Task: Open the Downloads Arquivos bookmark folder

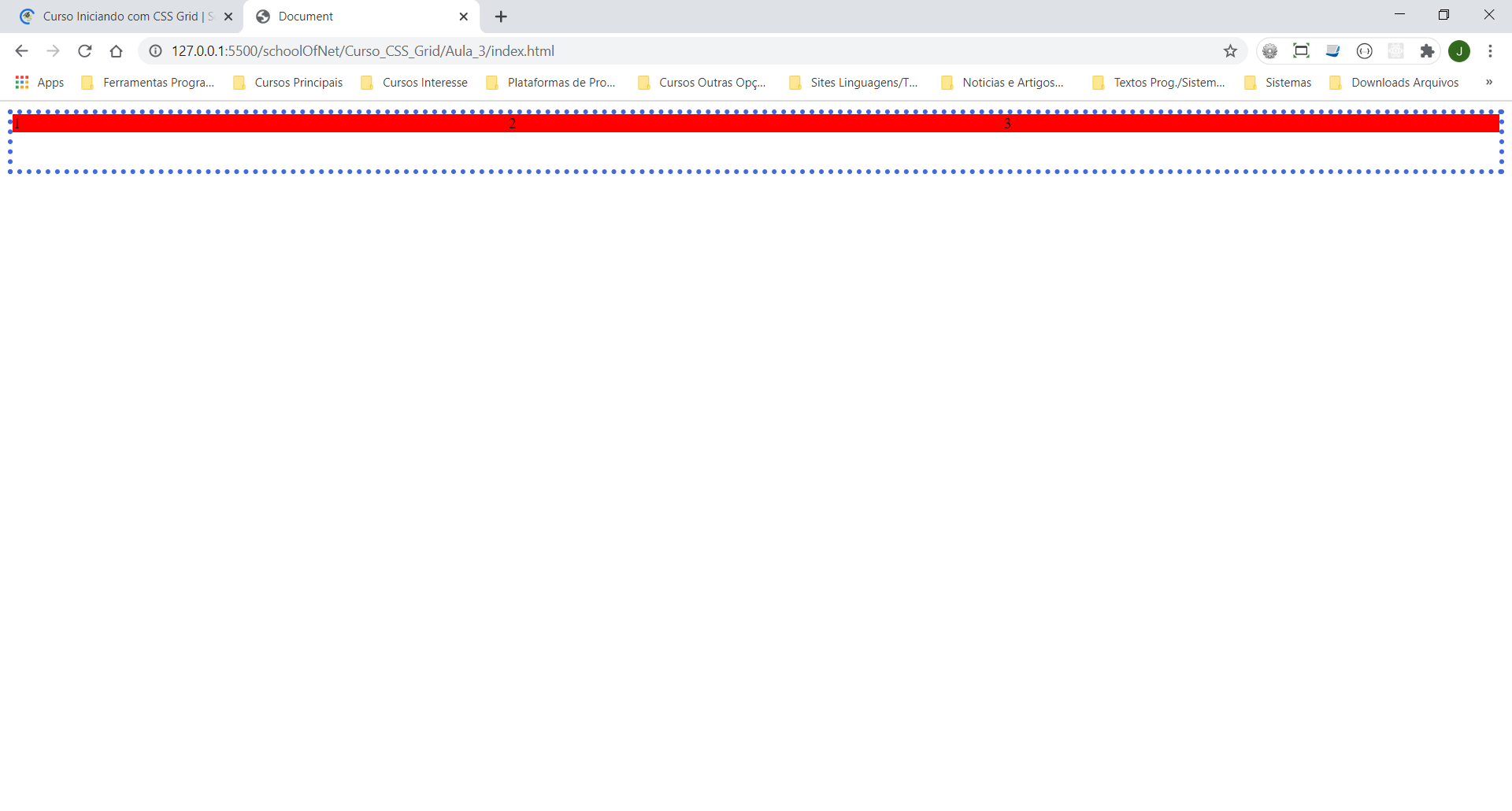Action: pyautogui.click(x=1395, y=83)
